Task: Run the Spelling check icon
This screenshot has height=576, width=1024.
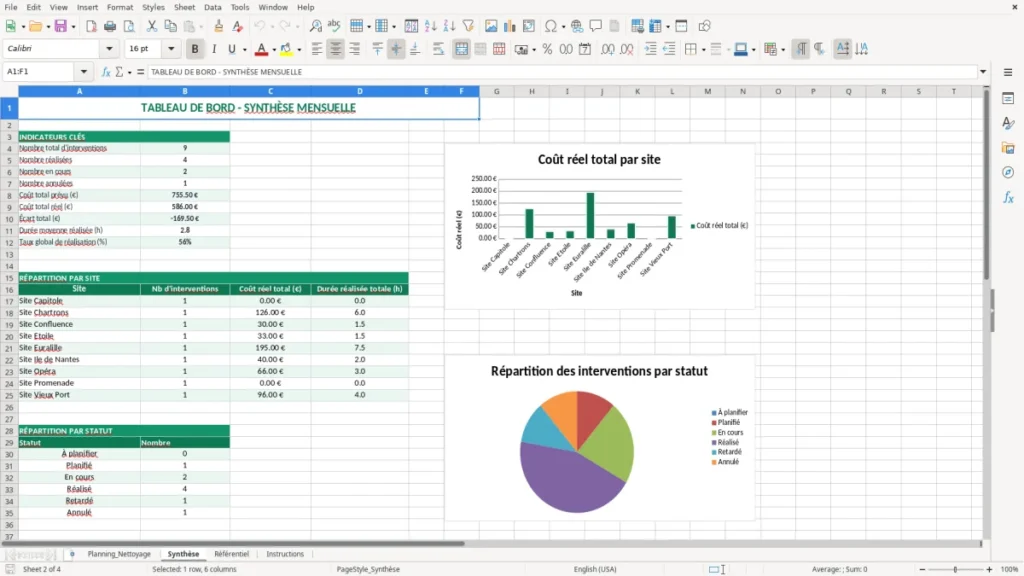Action: (x=334, y=26)
